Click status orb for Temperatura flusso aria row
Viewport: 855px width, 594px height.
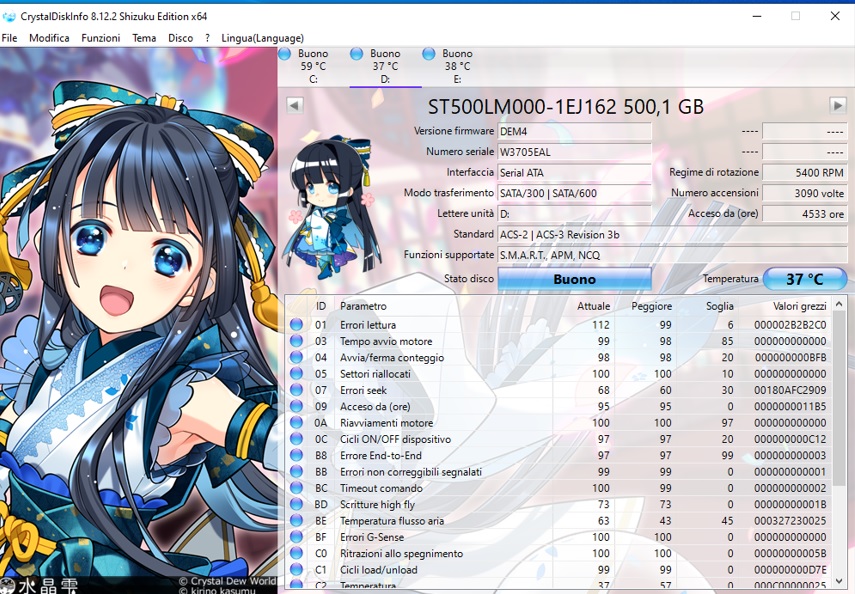(296, 520)
